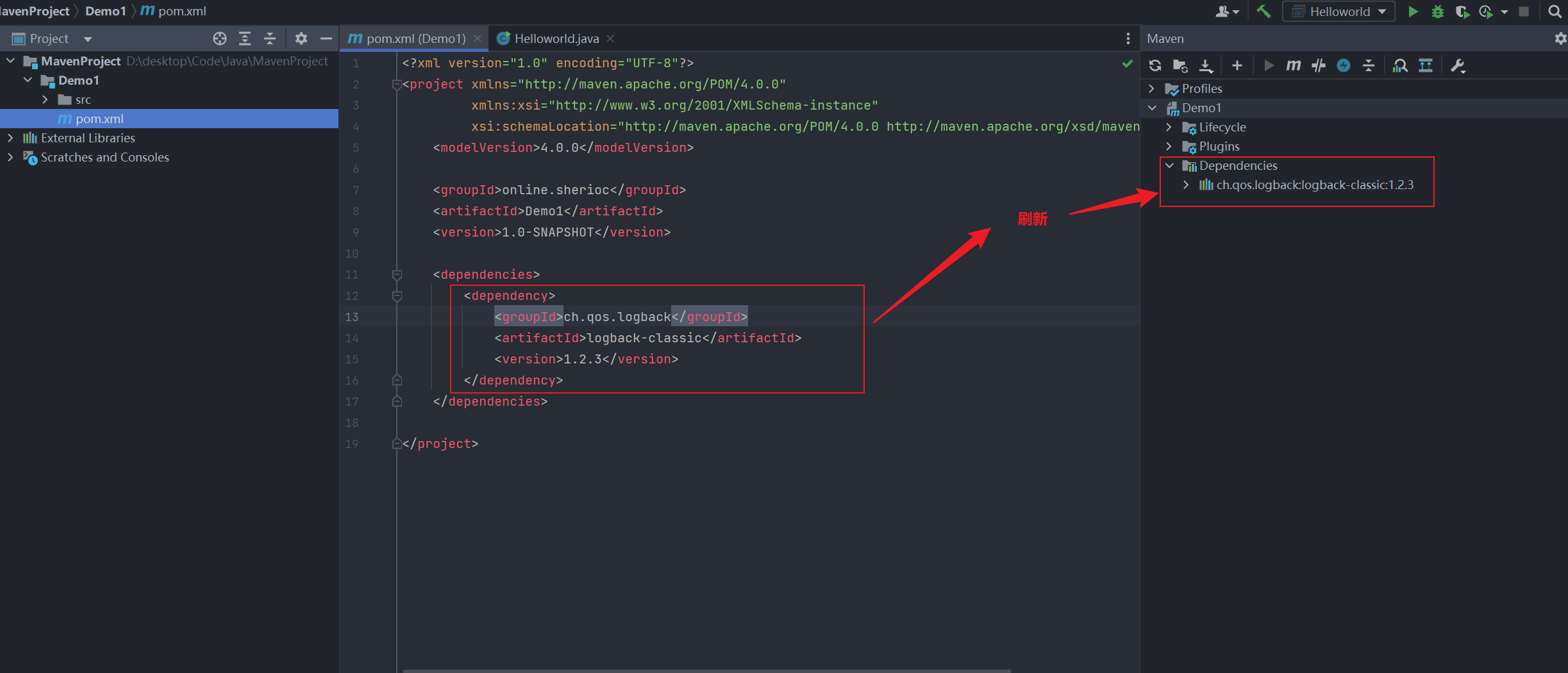Select Plugins item in Maven panel
Image resolution: width=1568 pixels, height=673 pixels.
tap(1219, 146)
